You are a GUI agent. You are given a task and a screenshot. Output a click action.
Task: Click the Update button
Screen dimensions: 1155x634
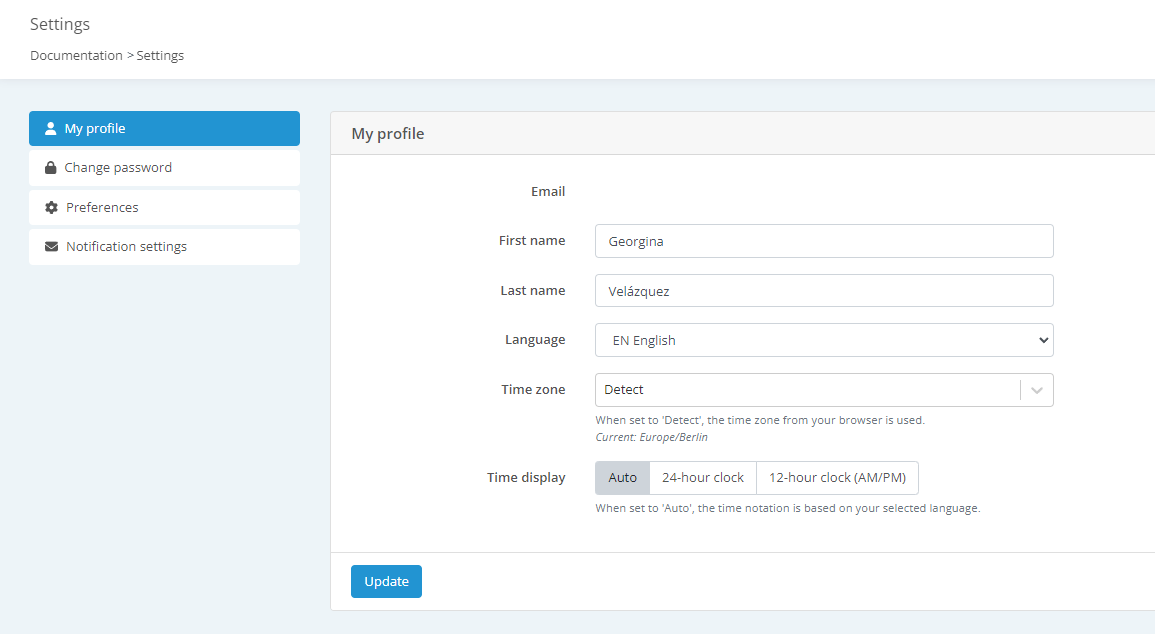(x=386, y=581)
